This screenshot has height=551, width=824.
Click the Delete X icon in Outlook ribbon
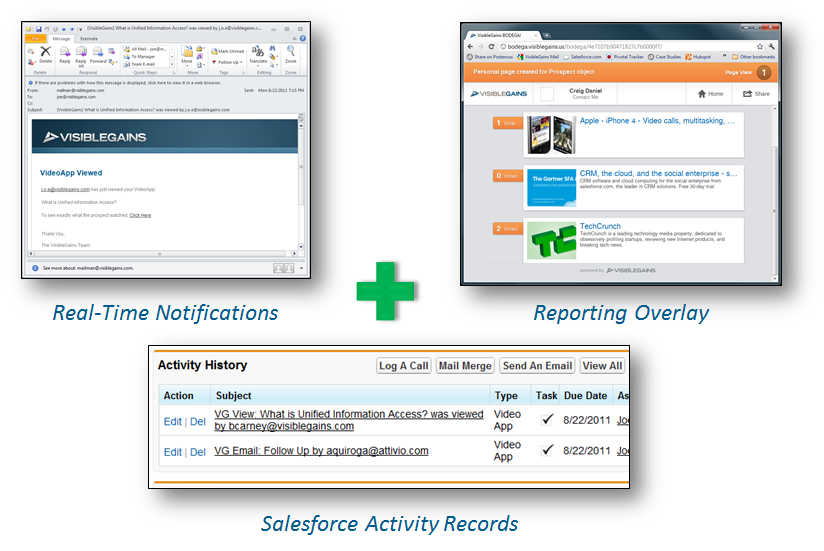click(46, 51)
